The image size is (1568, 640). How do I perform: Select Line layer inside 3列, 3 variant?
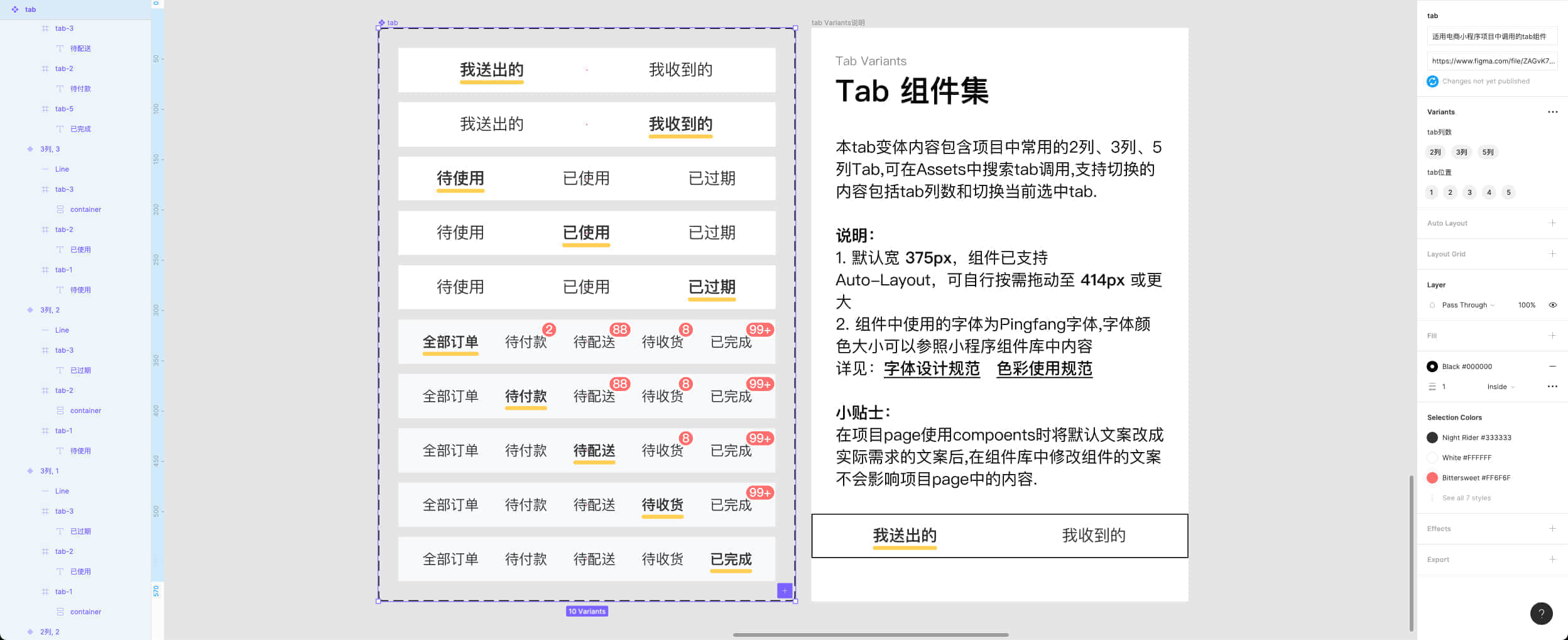coord(62,169)
